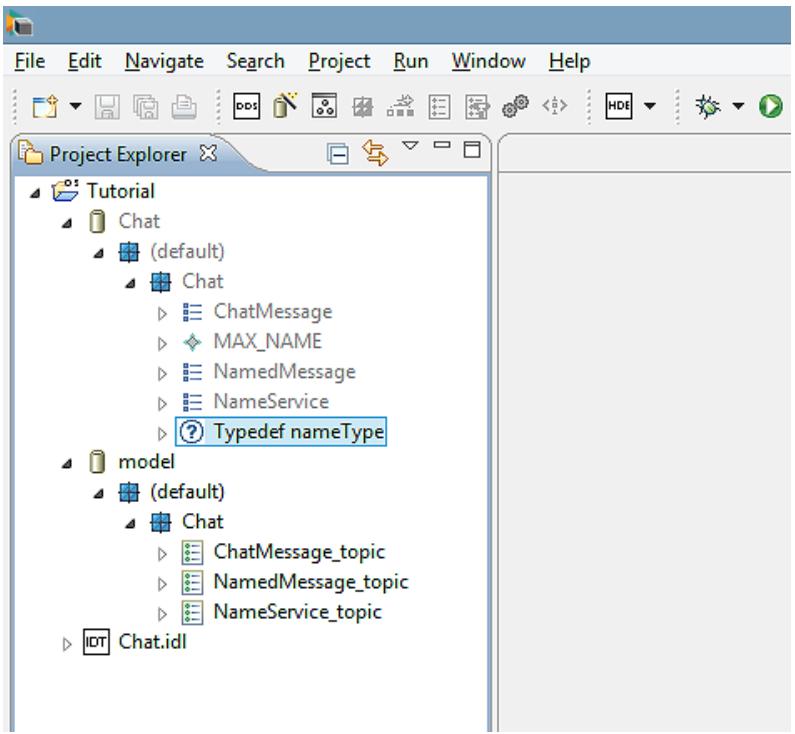The height and width of the screenshot is (734, 795).
Task: Click the cylinder with wand toolbar icon
Action: [x=285, y=105]
